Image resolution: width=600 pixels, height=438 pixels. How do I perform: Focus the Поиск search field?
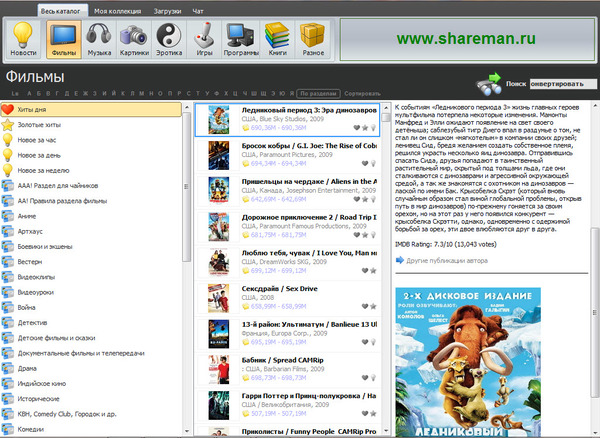pos(563,84)
